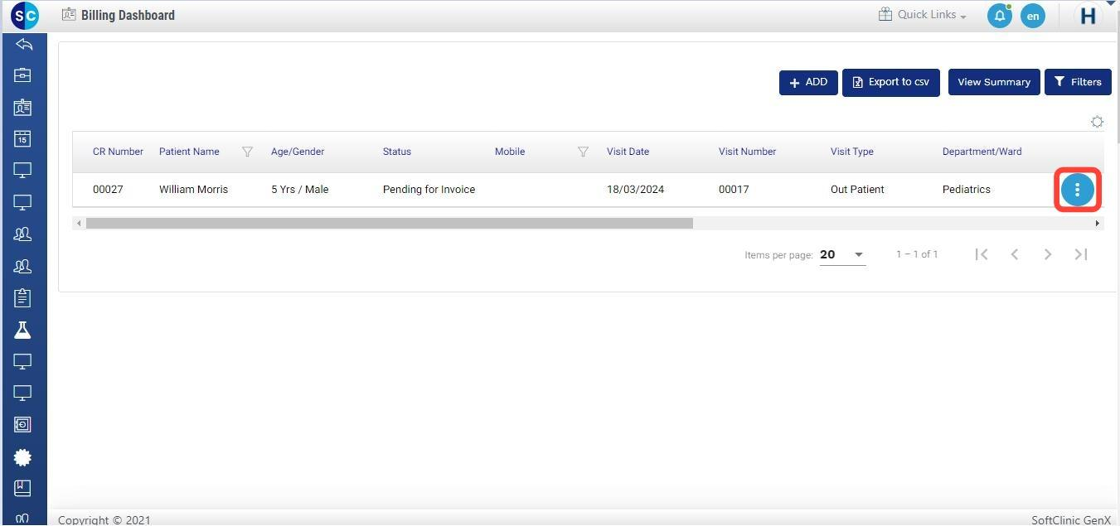Open the Filters panel
This screenshot has height=526, width=1120.
point(1077,82)
